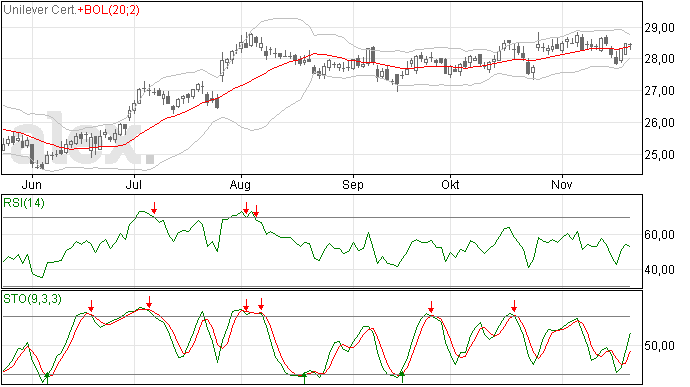Click the 29,00 price axis label
The width and height of the screenshot is (690, 387).
660,28
